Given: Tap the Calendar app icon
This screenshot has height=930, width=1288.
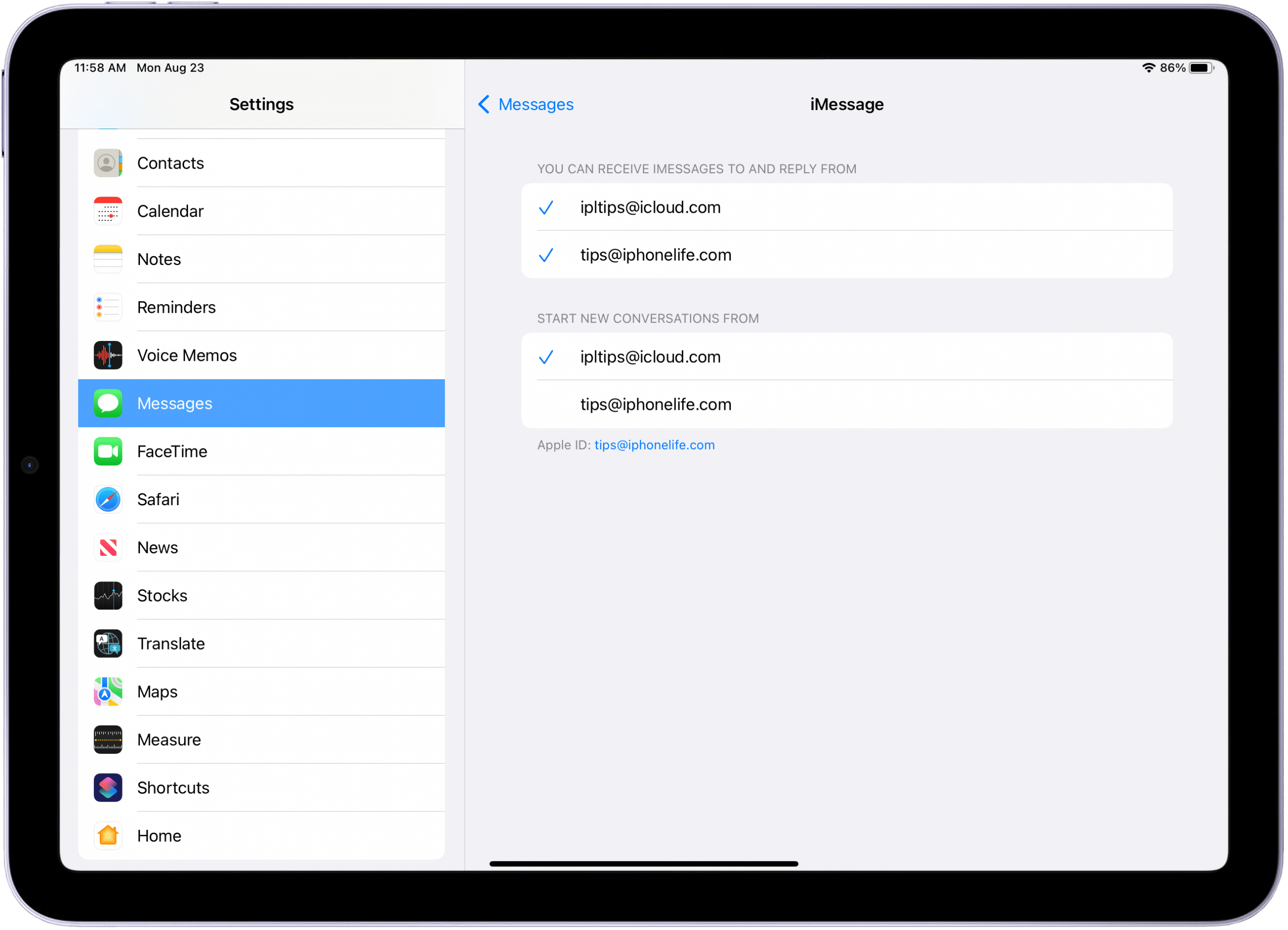Looking at the screenshot, I should coord(108,211).
